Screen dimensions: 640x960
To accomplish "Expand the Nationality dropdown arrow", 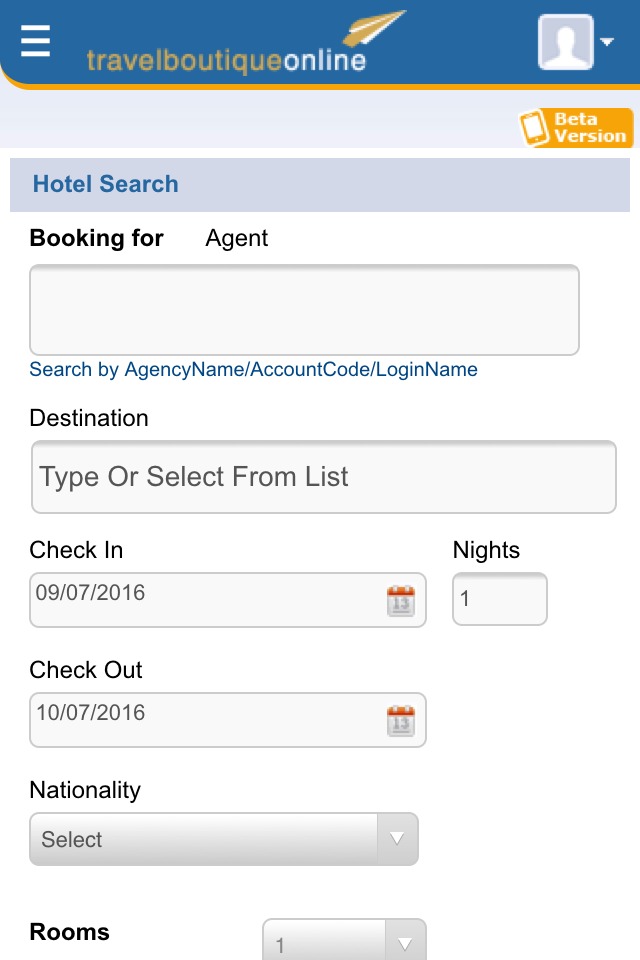I will click(x=397, y=839).
